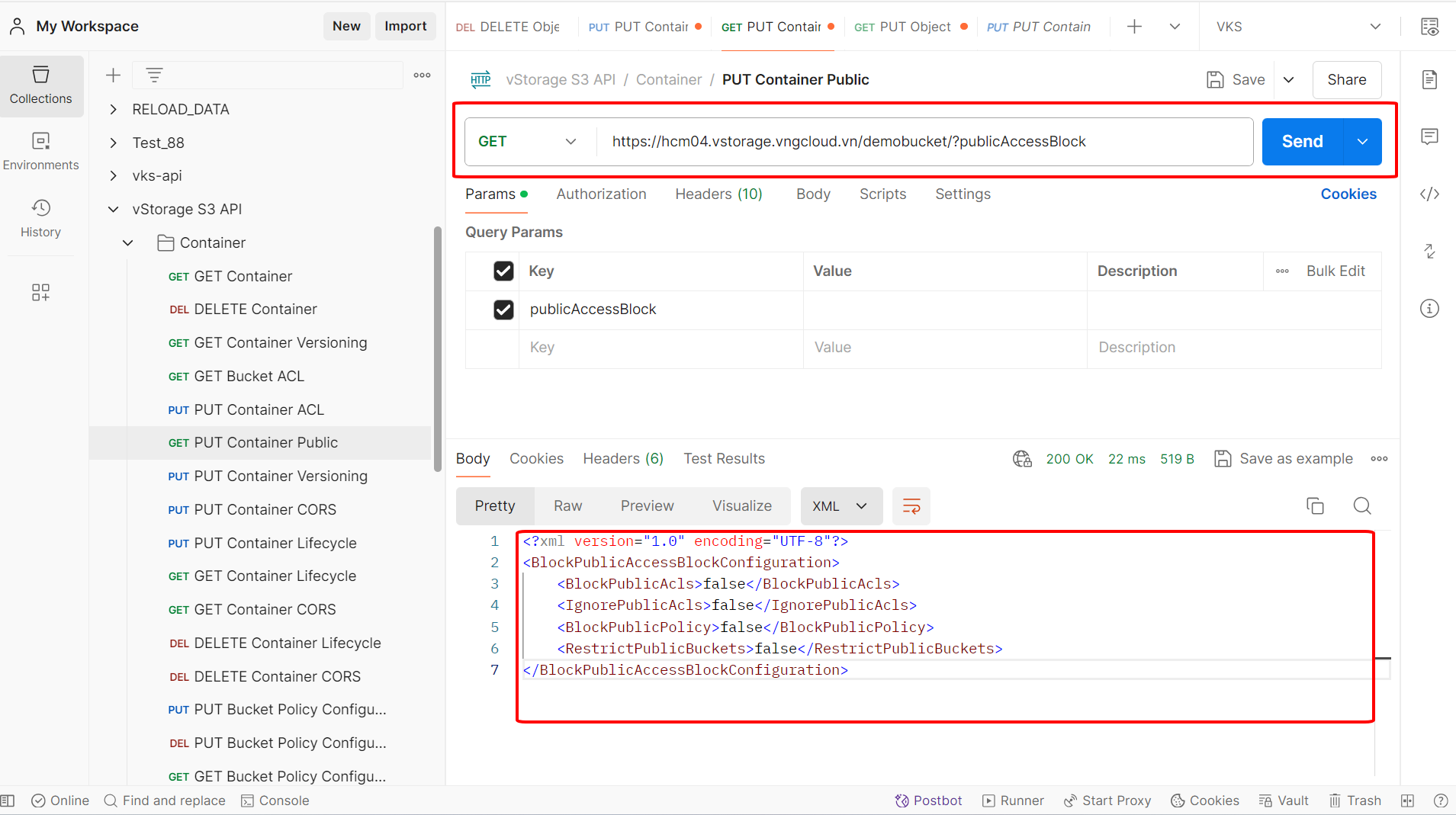Create a new collection with plus icon
The image size is (1456, 815).
click(x=113, y=75)
